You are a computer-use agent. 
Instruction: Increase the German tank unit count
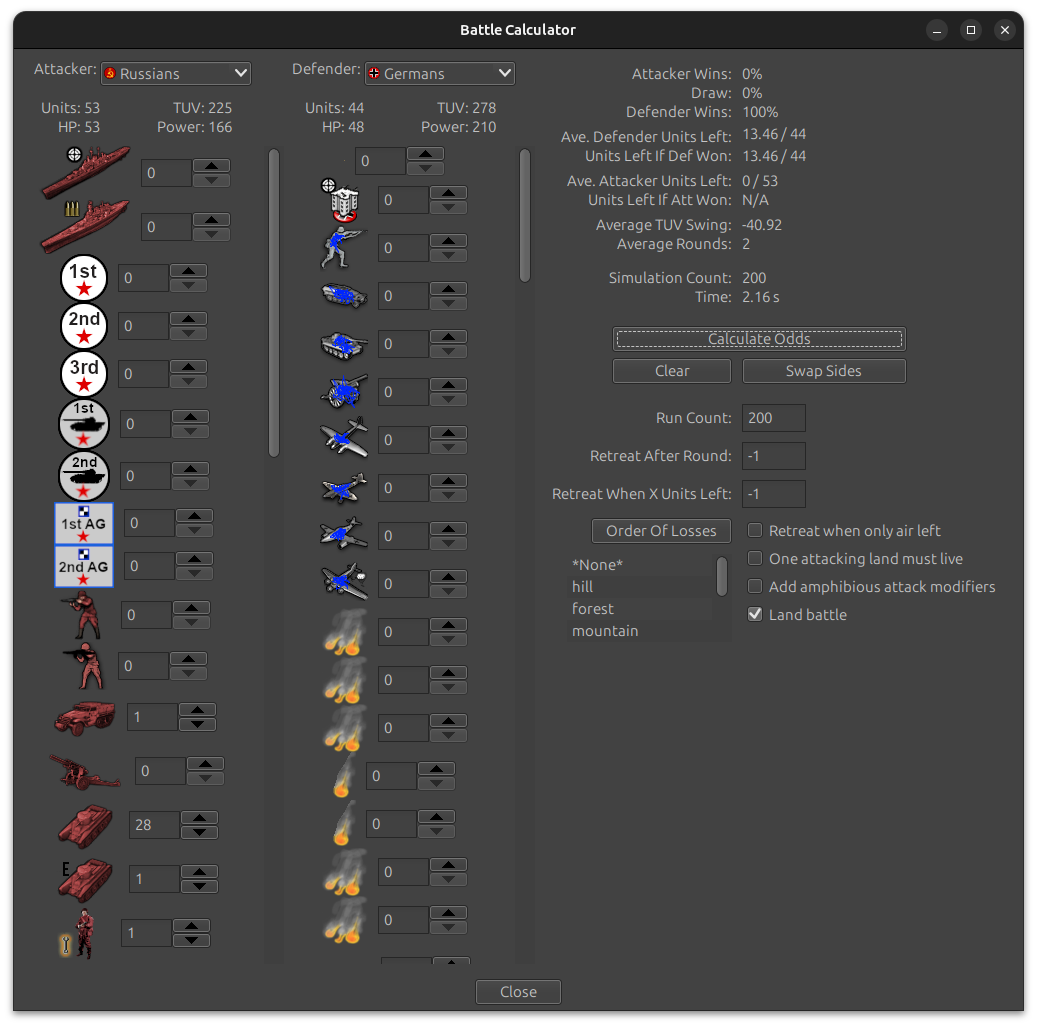[448, 337]
